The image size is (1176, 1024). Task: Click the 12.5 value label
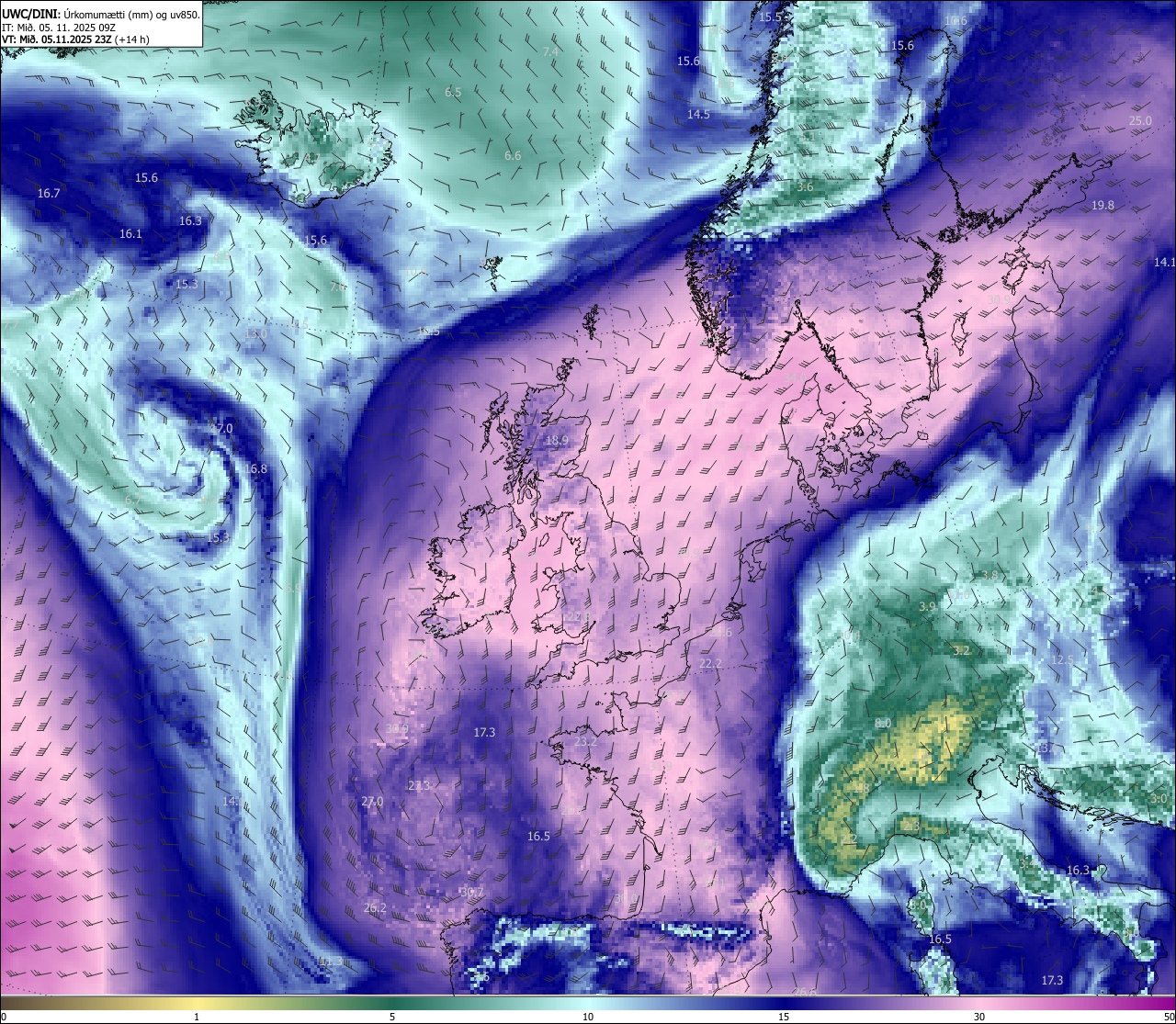[1061, 659]
